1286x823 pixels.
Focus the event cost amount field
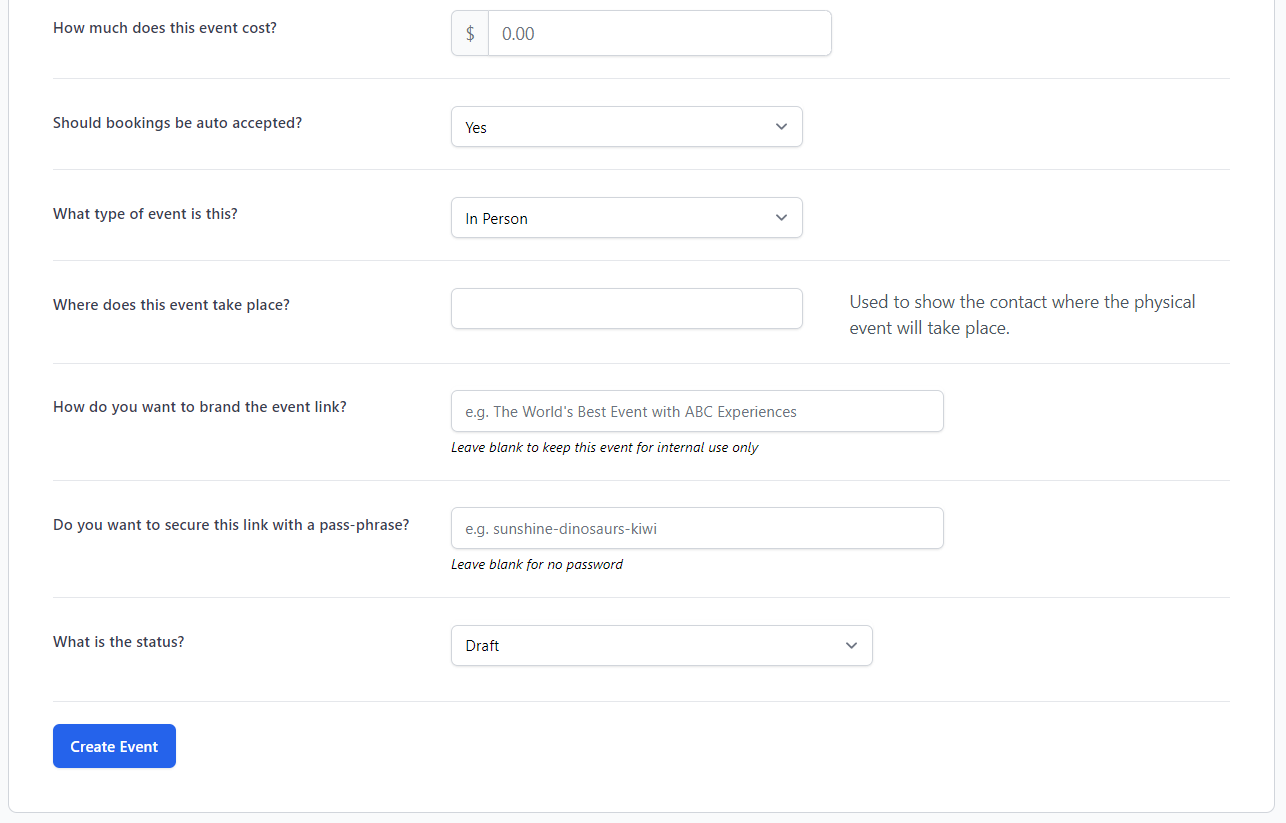[x=659, y=34]
